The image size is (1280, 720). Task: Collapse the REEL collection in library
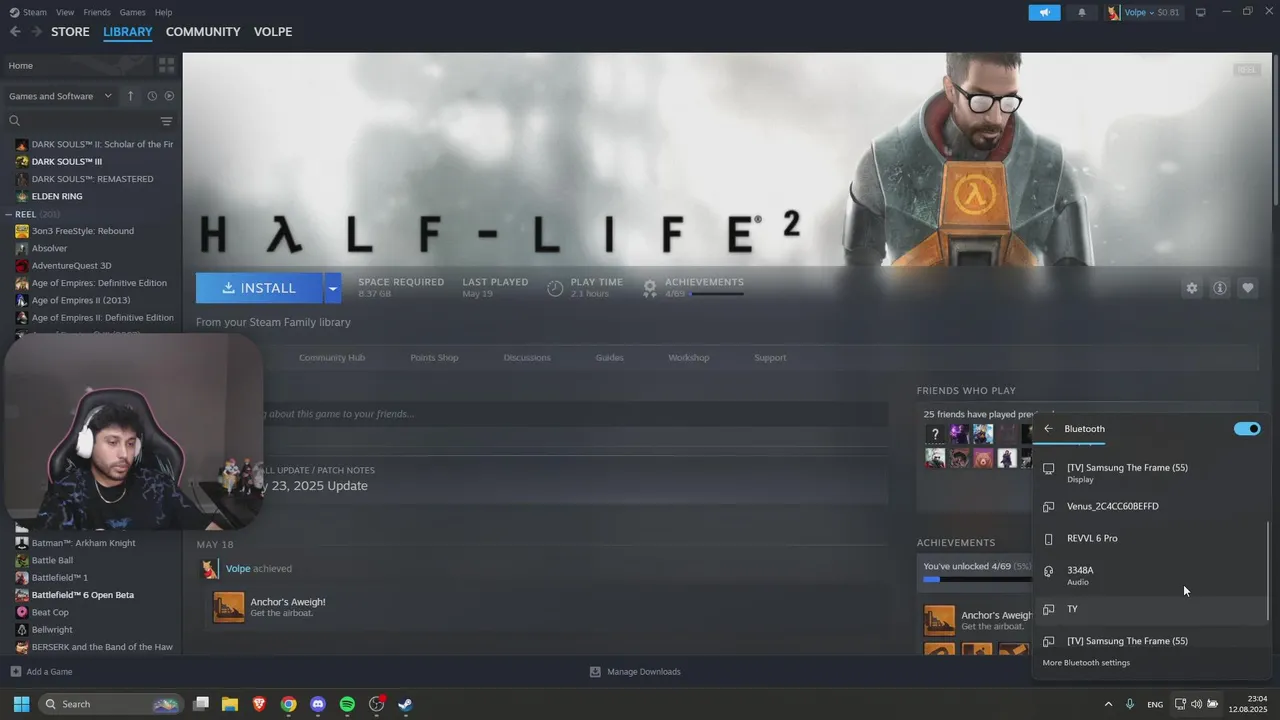click(x=9, y=214)
